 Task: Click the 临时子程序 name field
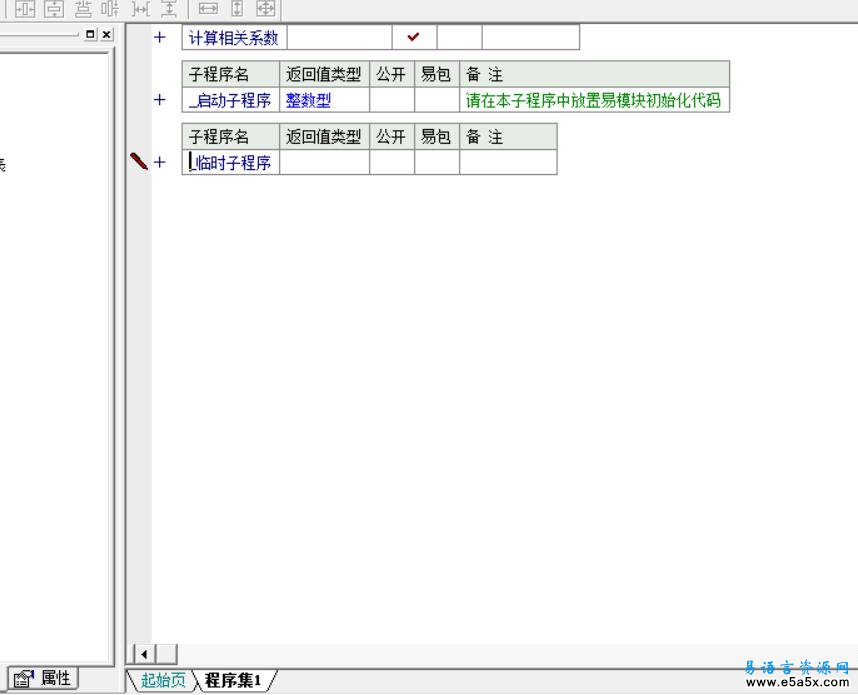(x=231, y=163)
